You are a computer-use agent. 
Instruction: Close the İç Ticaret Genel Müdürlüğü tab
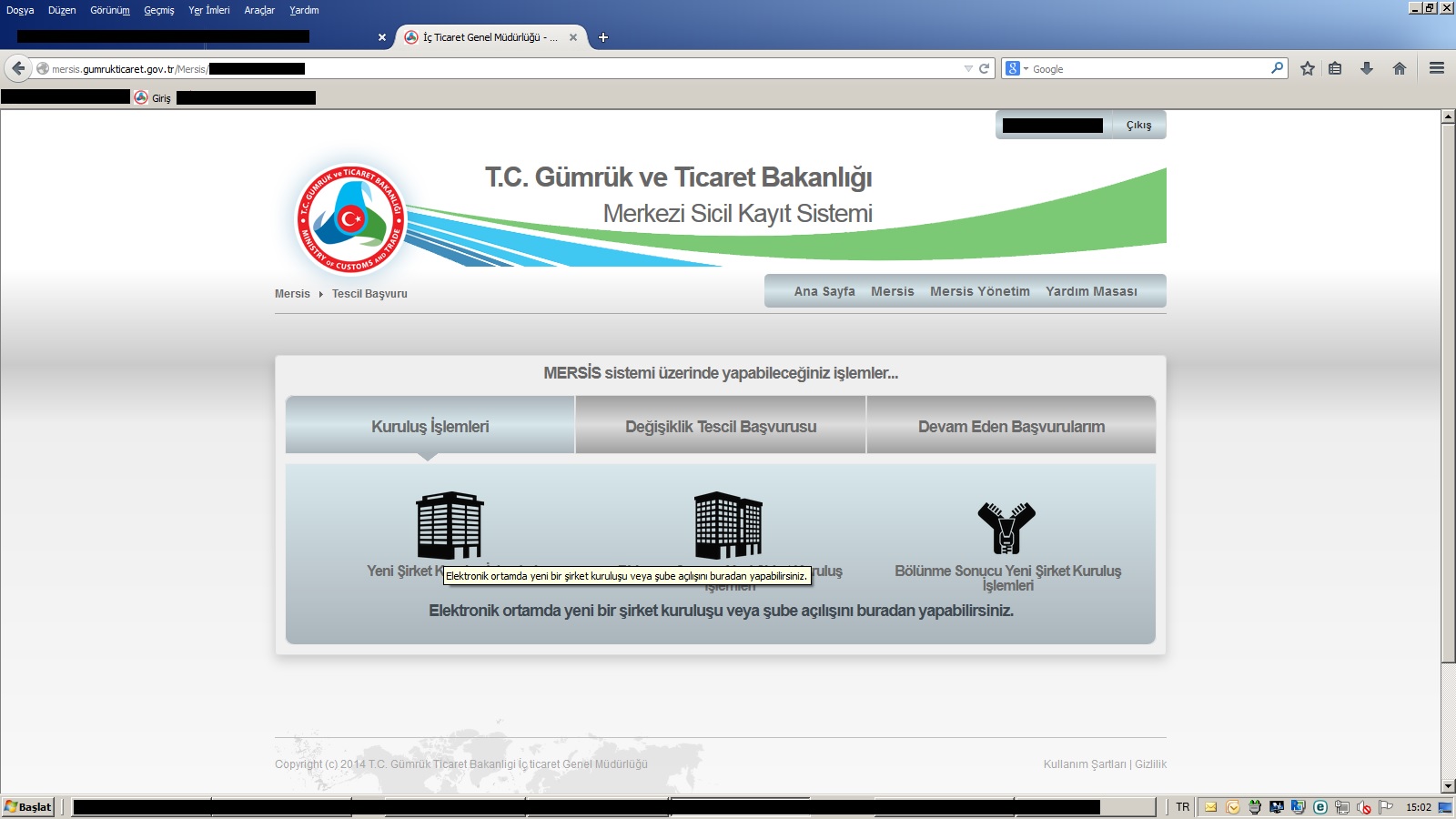tap(573, 37)
